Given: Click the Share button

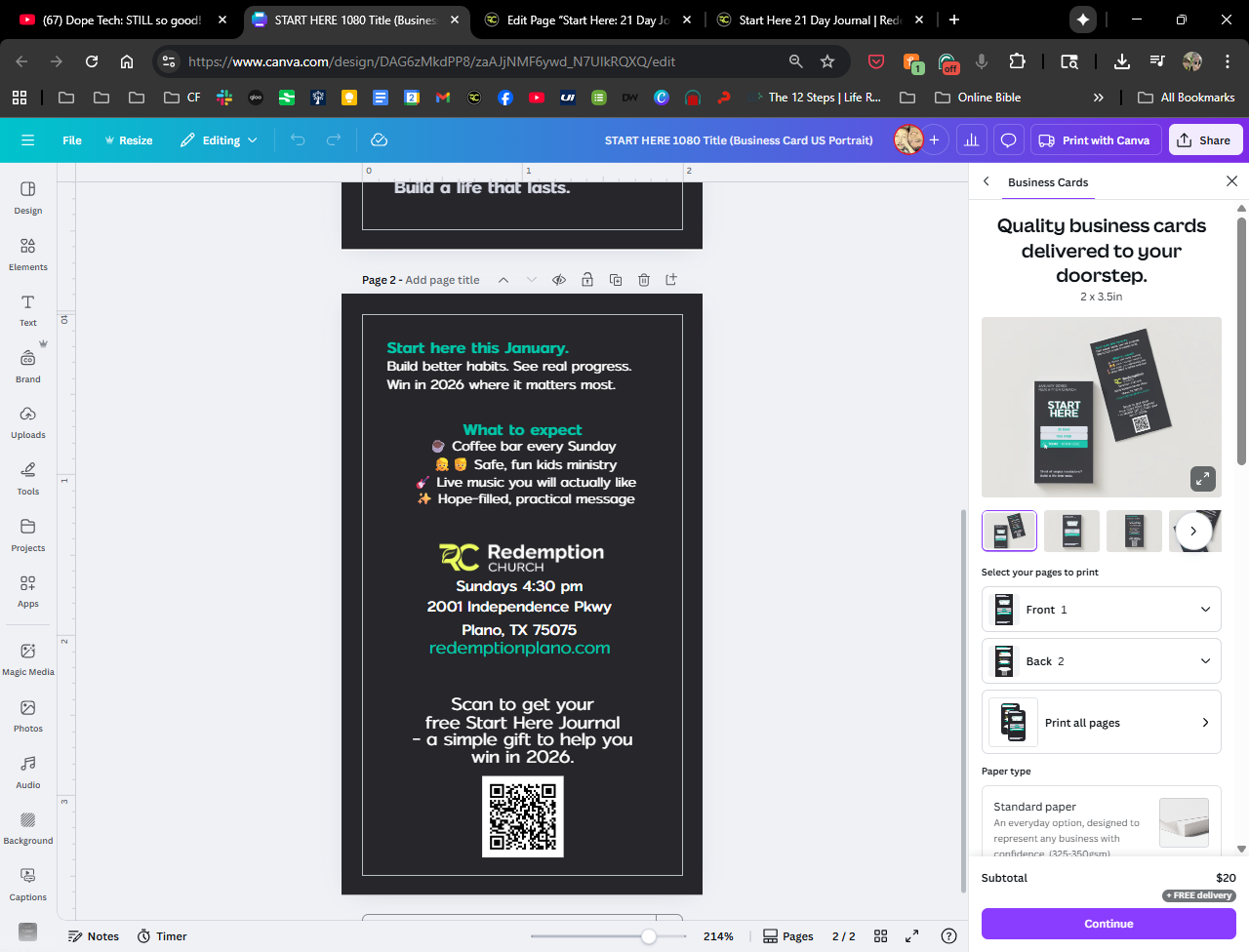Looking at the screenshot, I should tap(1204, 140).
